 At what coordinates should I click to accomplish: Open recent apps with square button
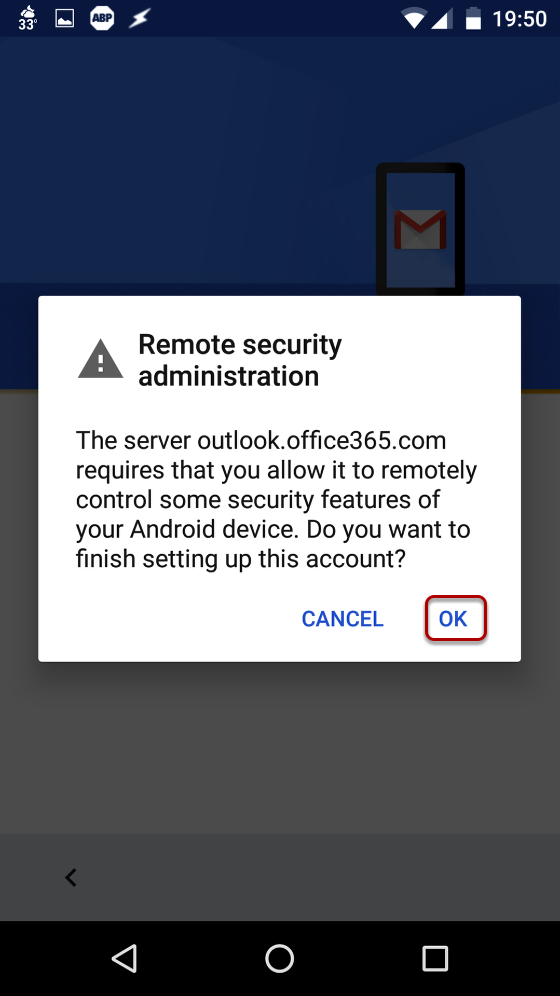(x=435, y=958)
